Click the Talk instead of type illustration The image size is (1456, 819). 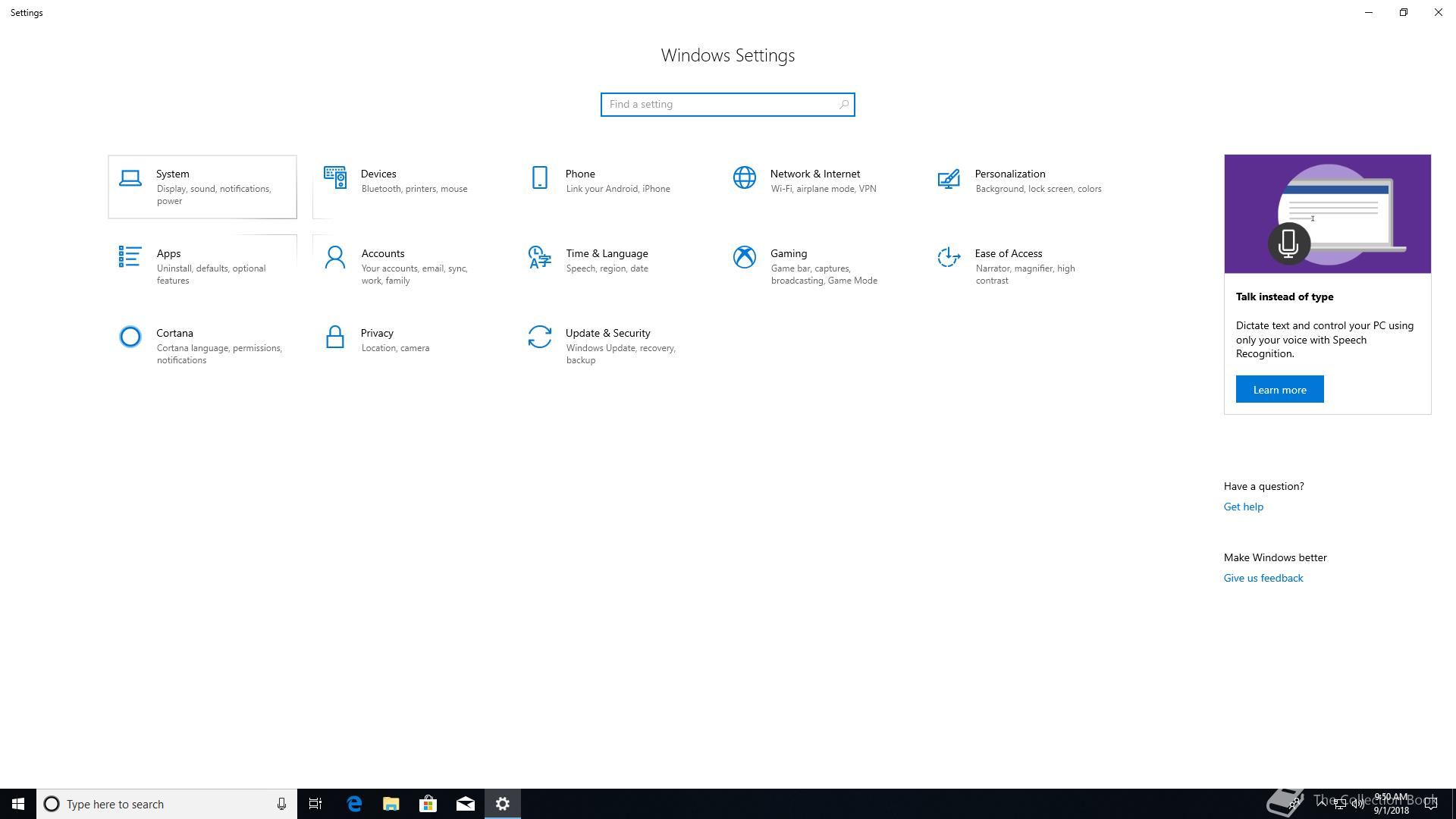tap(1328, 214)
